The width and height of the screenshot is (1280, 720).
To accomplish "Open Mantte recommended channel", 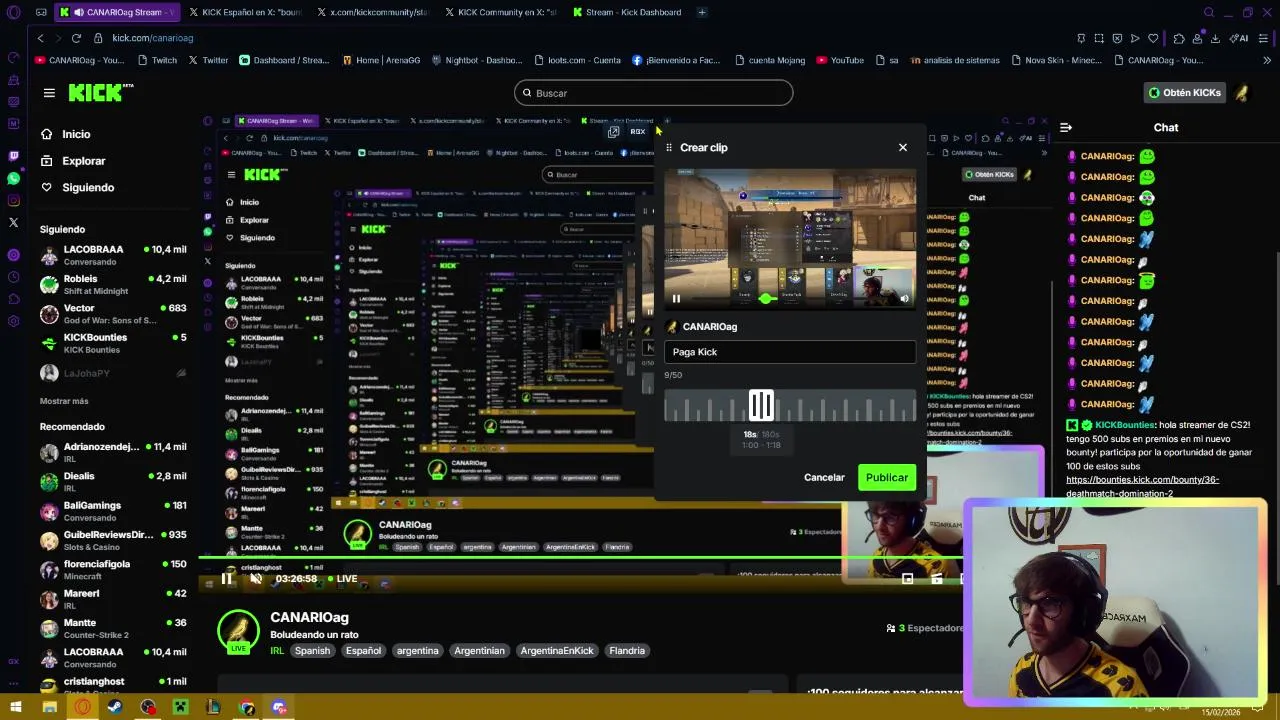I will (x=113, y=628).
